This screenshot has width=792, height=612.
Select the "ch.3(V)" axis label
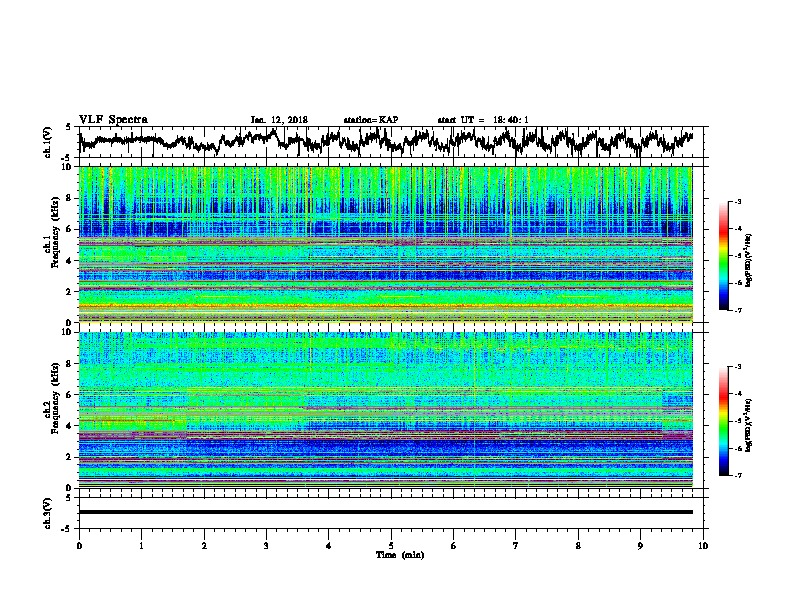[x=48, y=513]
